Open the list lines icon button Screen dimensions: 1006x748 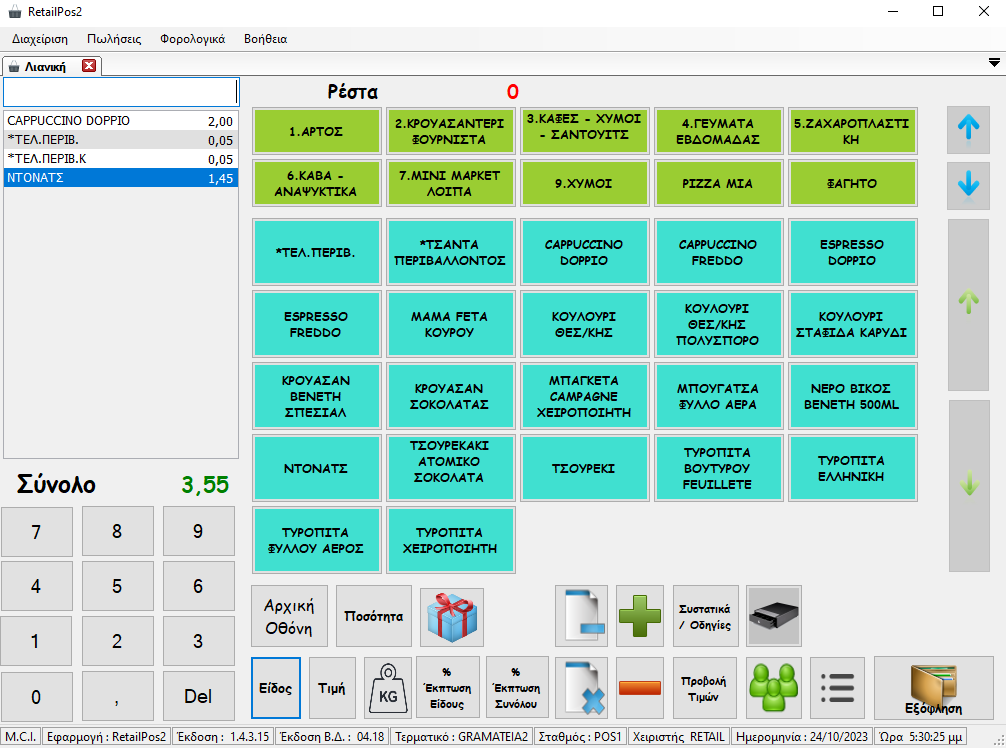click(837, 688)
